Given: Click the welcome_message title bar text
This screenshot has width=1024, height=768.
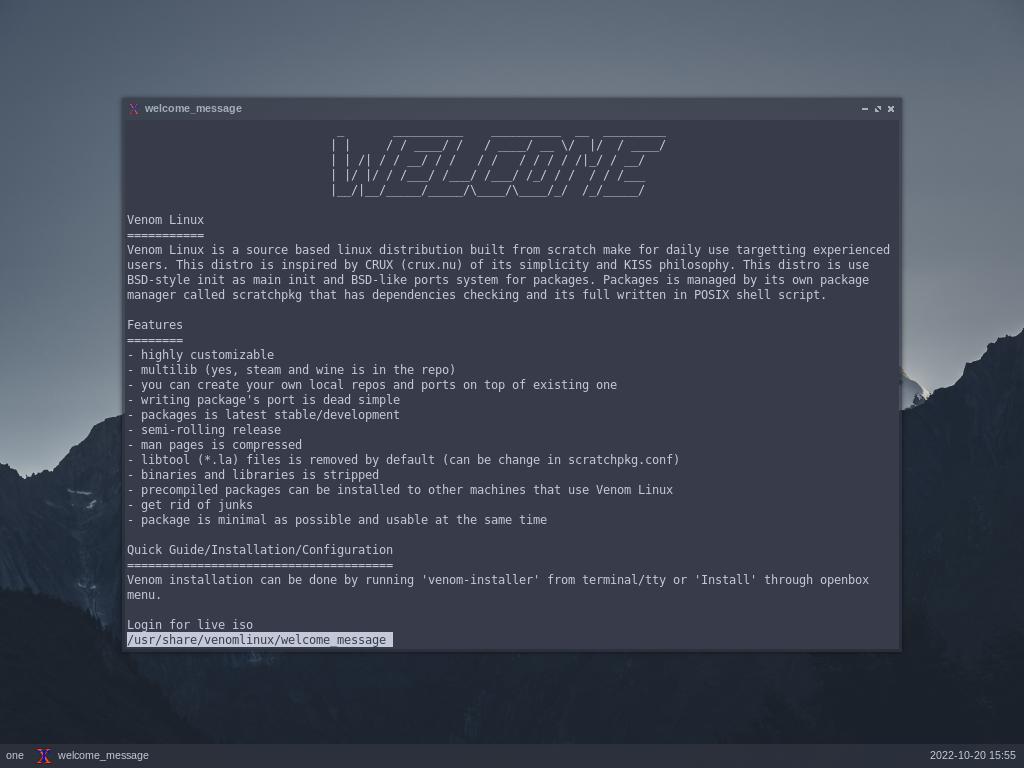Looking at the screenshot, I should pyautogui.click(x=193, y=108).
